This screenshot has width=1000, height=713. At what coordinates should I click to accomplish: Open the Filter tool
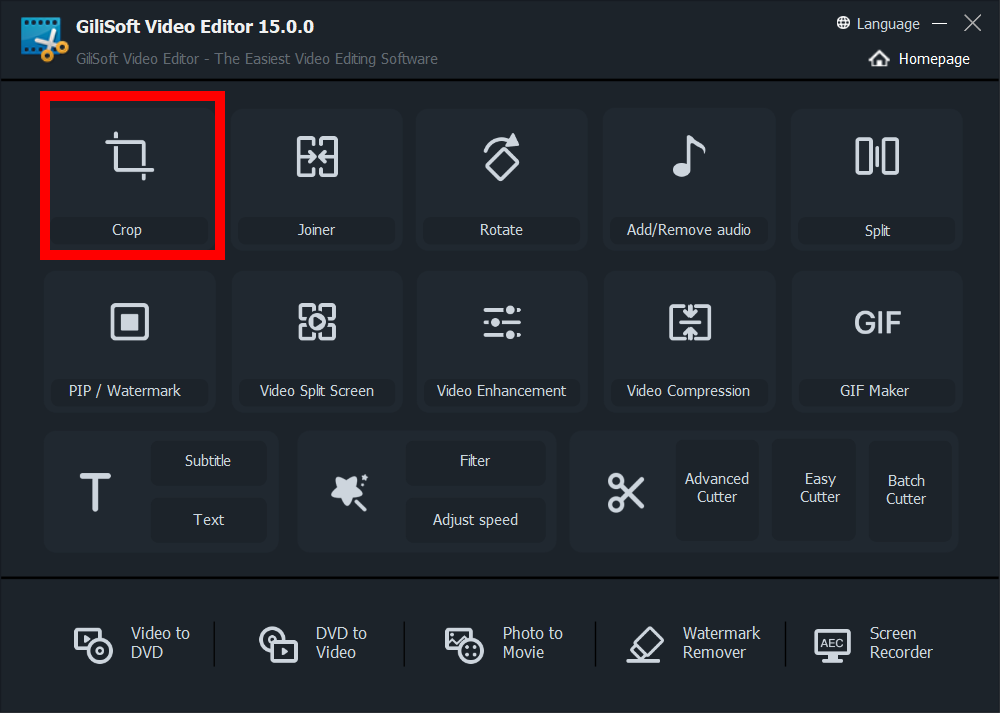coord(475,461)
